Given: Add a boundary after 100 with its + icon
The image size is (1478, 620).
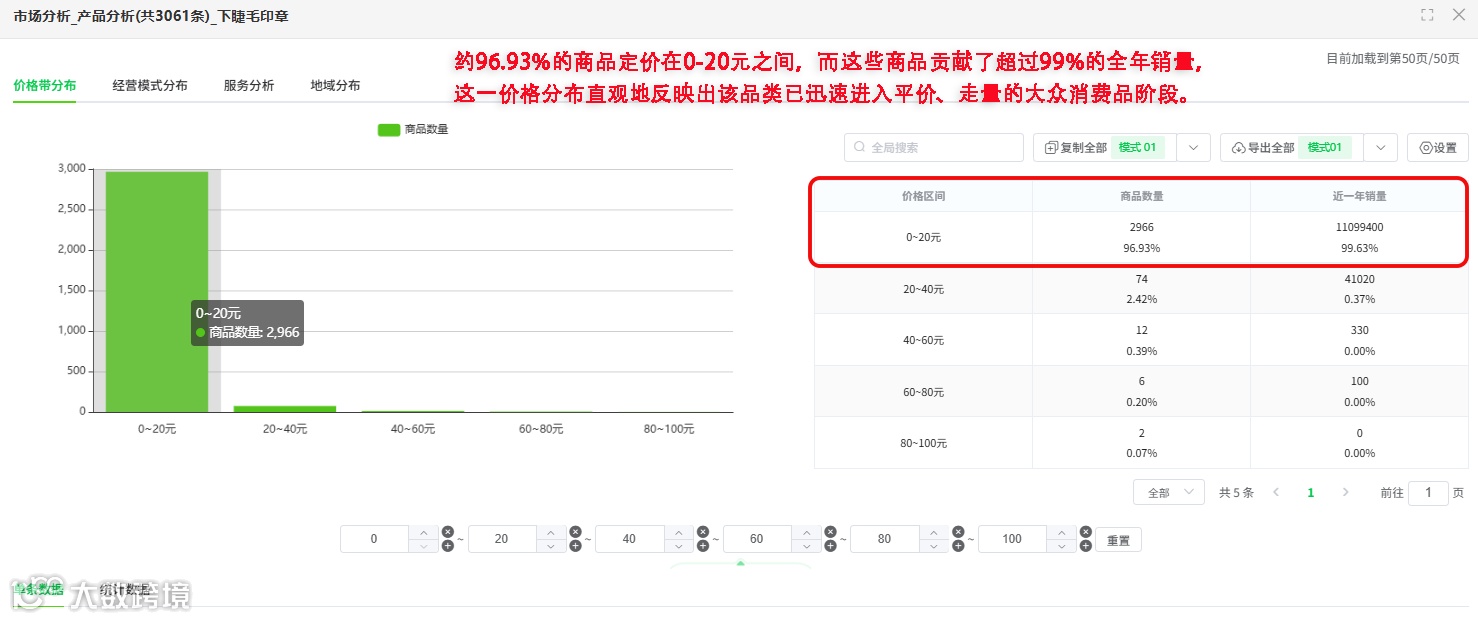Looking at the screenshot, I should (1085, 546).
